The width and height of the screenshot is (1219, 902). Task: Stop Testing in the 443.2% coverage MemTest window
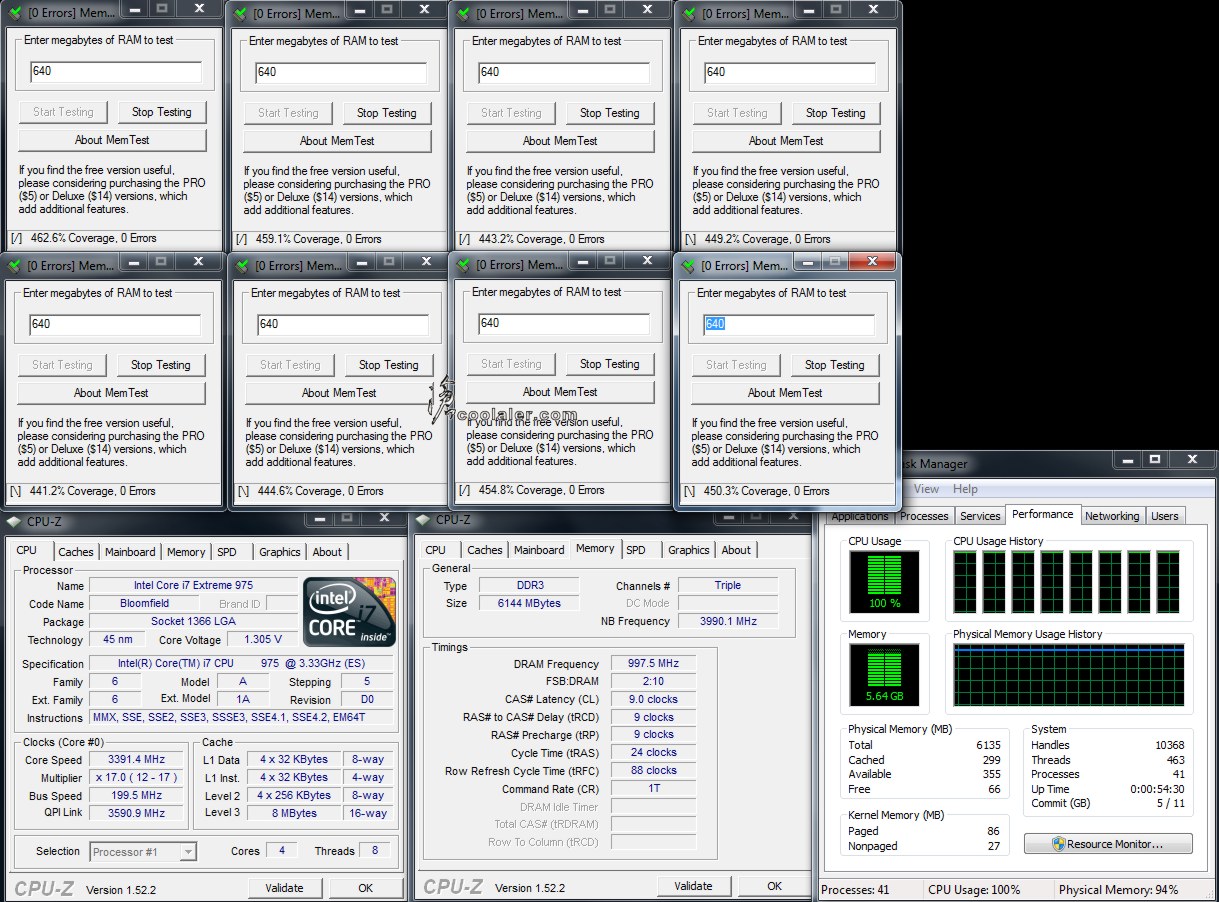610,113
